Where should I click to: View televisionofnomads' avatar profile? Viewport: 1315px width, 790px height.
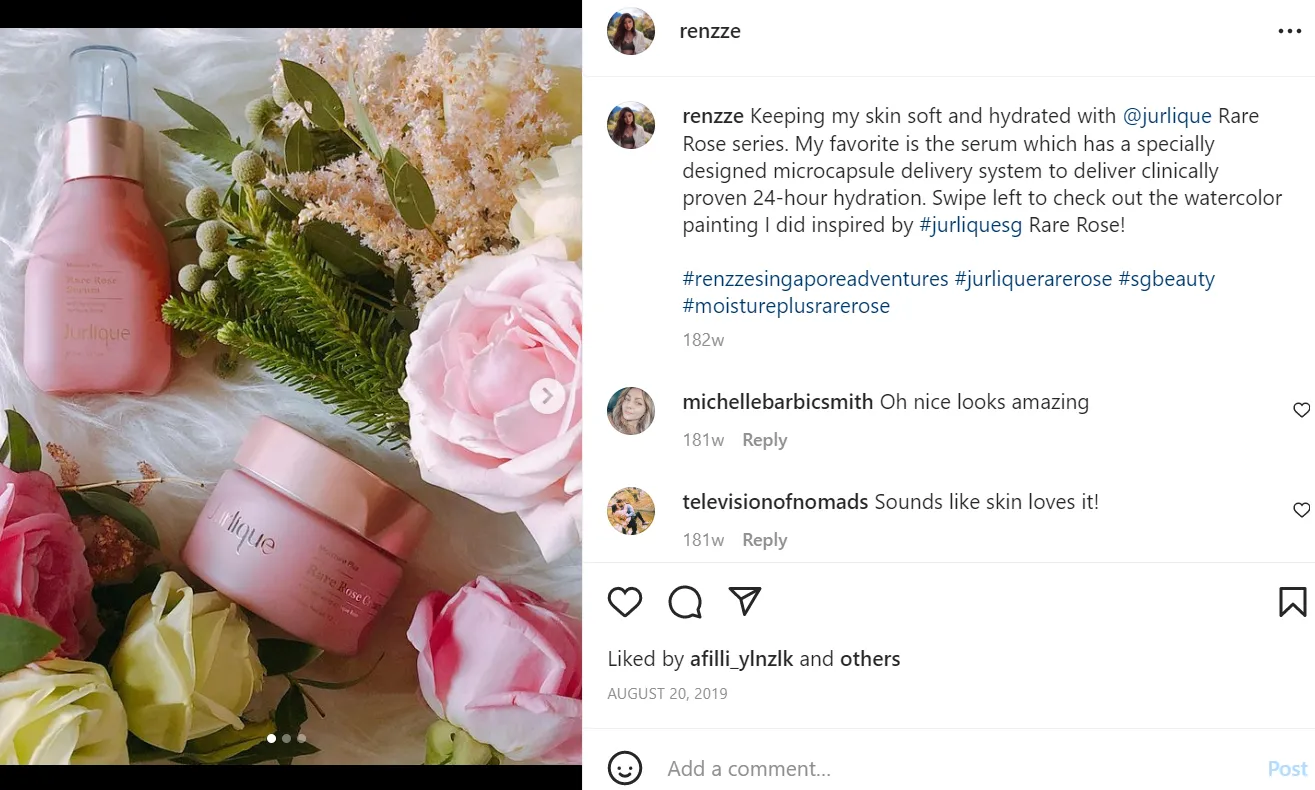(x=631, y=511)
